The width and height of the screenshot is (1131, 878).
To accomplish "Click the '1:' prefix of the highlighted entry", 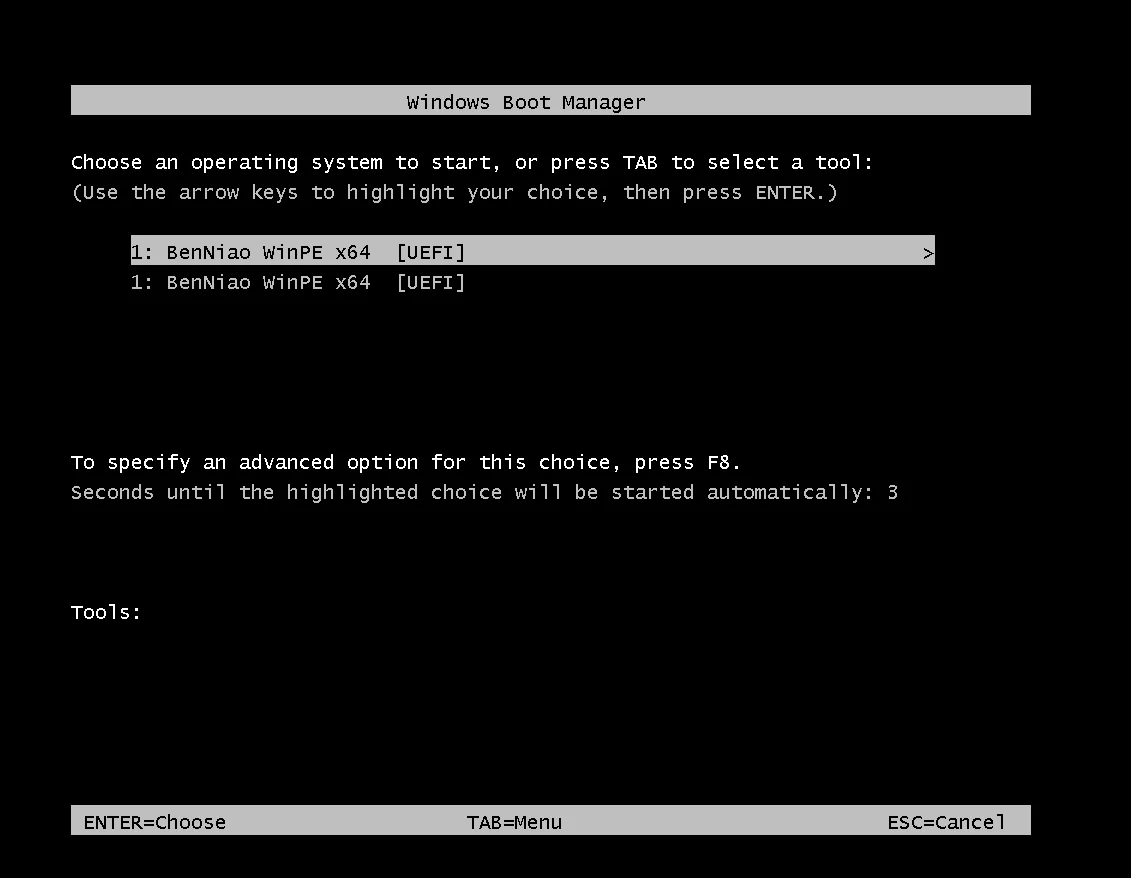I will click(x=142, y=253).
